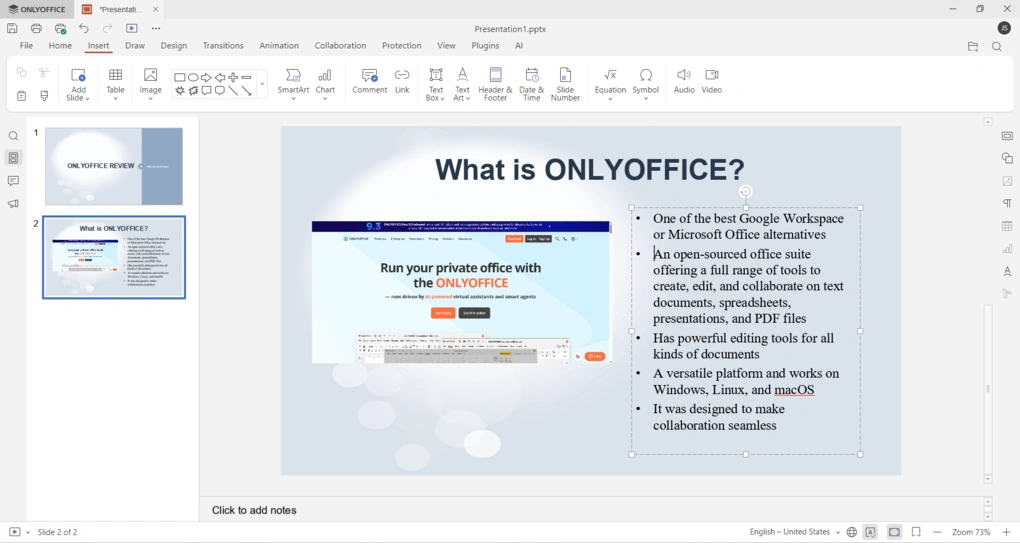Click the JS user avatar
The height and width of the screenshot is (543, 1020).
[1004, 28]
